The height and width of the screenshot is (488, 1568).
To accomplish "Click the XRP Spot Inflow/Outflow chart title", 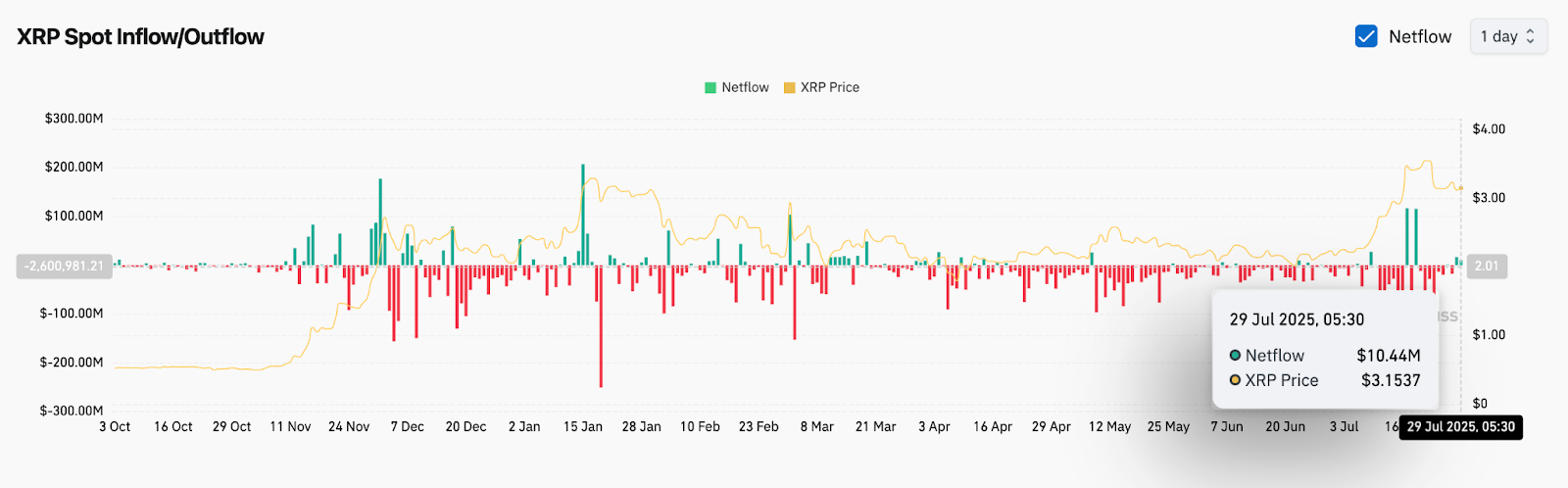I will (140, 37).
